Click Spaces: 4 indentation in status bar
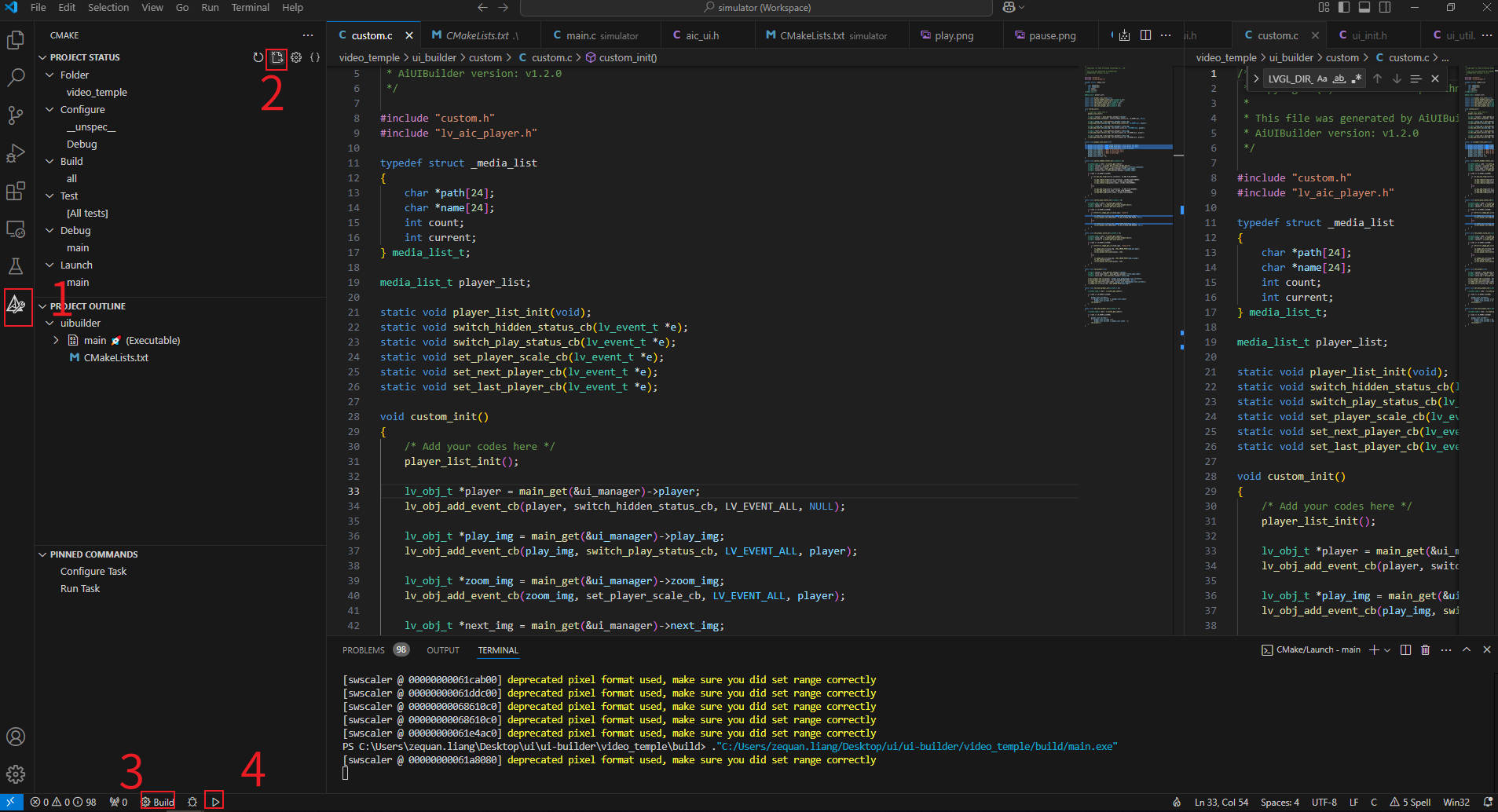Image resolution: width=1498 pixels, height=812 pixels. (x=1280, y=802)
